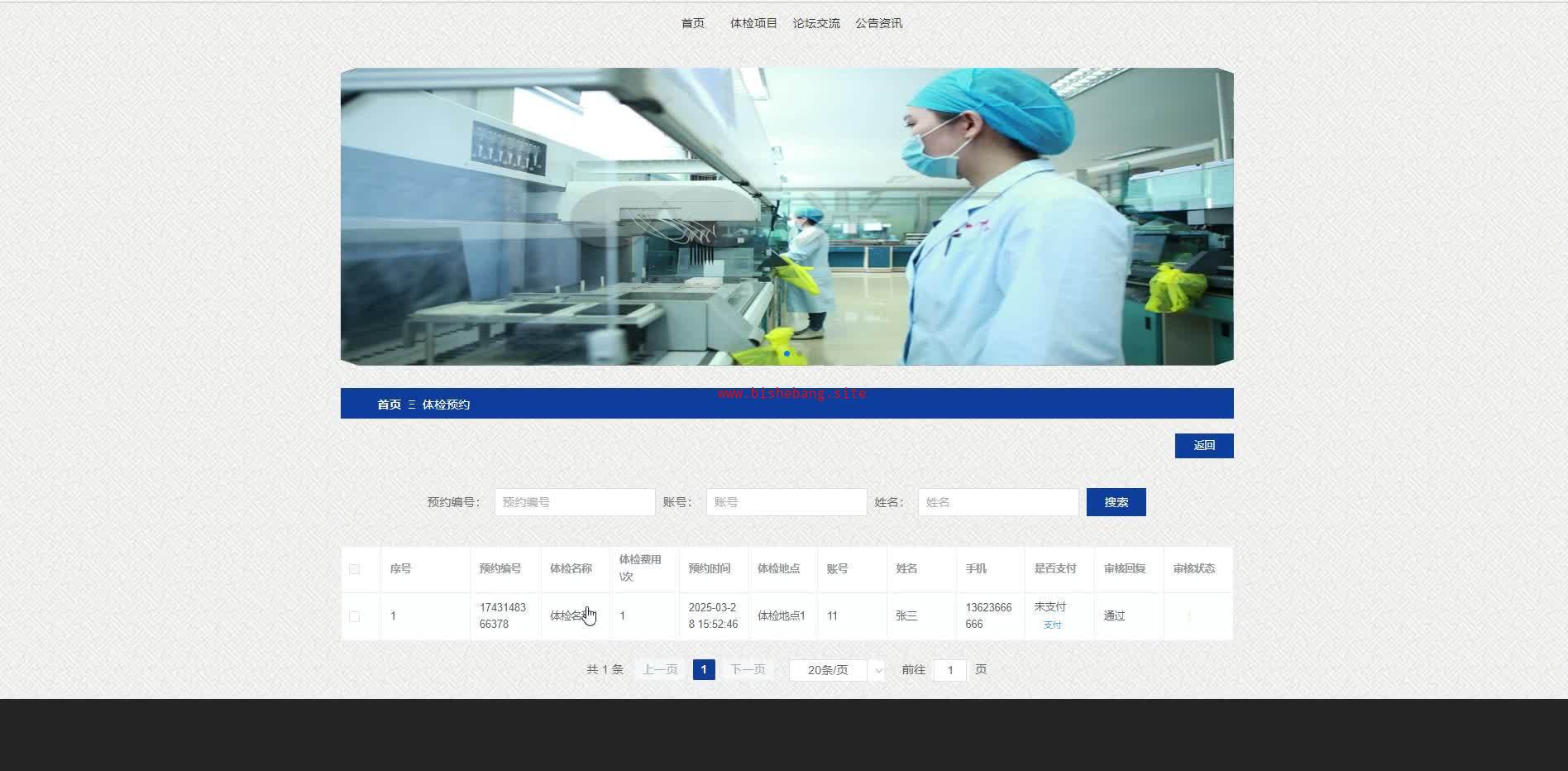This screenshot has width=1568, height=771.
Task: Click the 体检地点1 cell
Action: tap(782, 616)
